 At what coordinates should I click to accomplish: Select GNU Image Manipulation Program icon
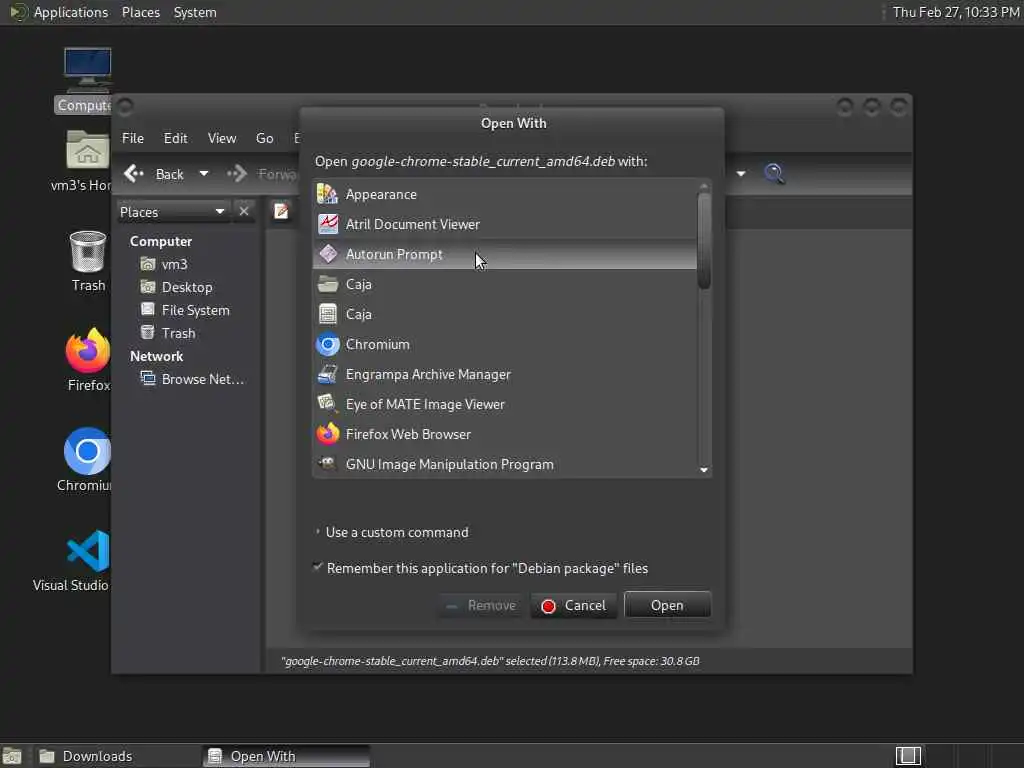[x=327, y=464]
